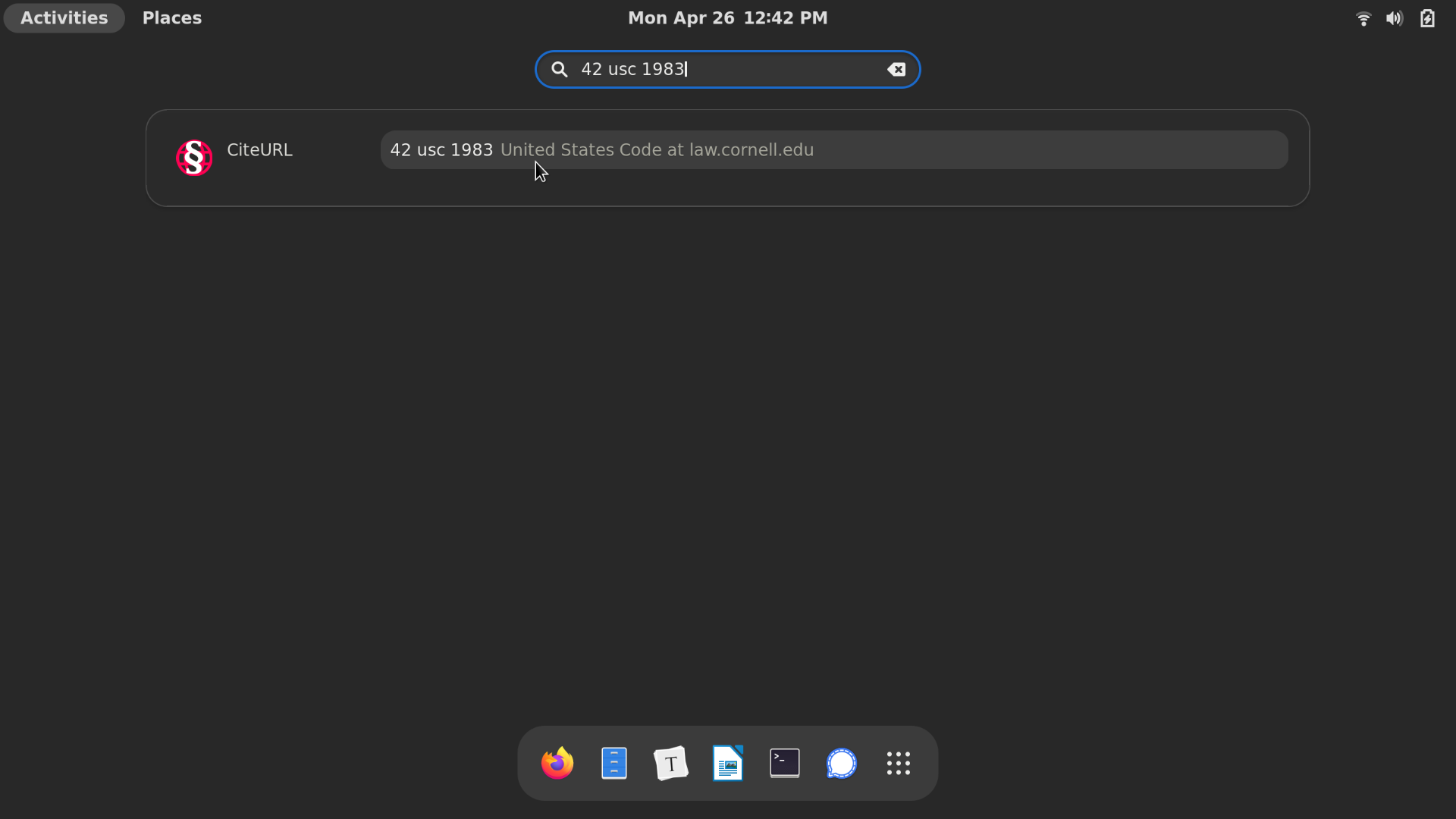Open Firefox from the dock
This screenshot has height=819, width=1456.
point(557,763)
